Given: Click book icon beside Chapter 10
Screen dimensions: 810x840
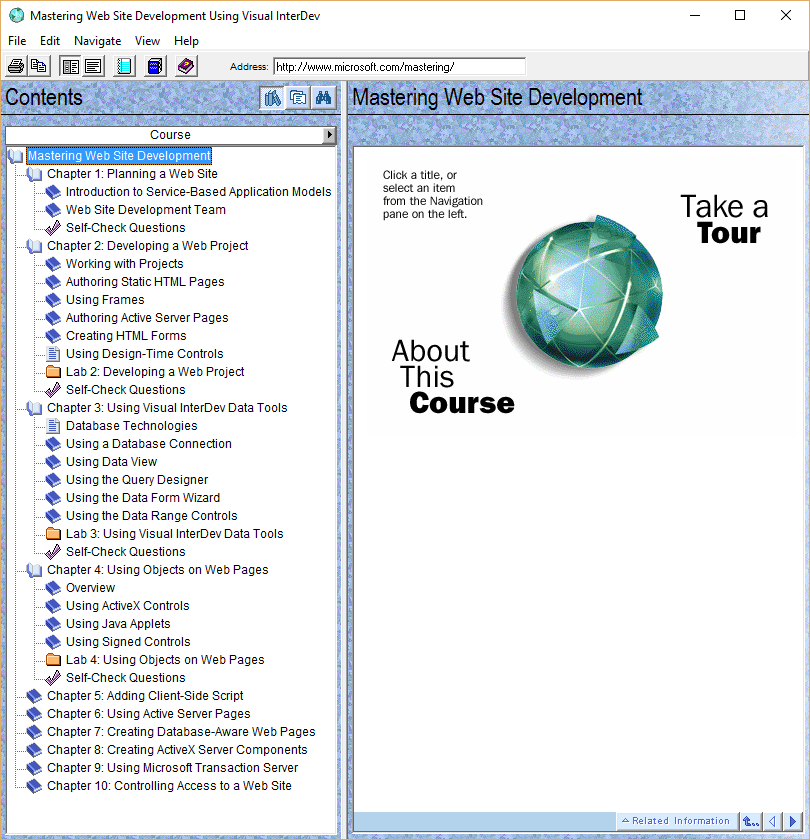Looking at the screenshot, I should 34,786.
